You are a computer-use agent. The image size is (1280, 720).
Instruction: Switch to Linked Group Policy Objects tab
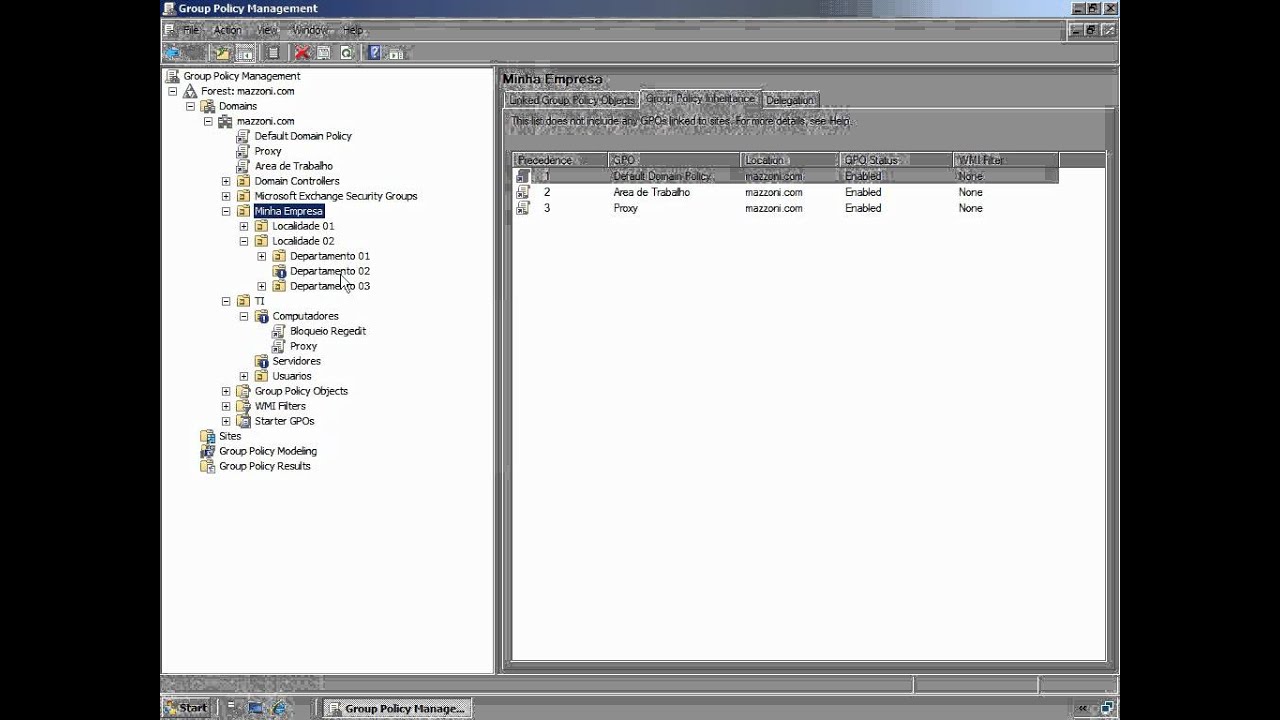pyautogui.click(x=571, y=100)
